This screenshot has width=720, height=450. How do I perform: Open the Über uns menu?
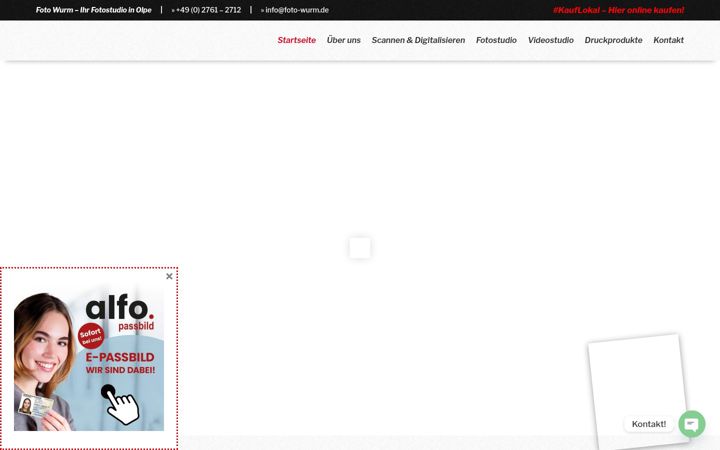pyautogui.click(x=343, y=40)
